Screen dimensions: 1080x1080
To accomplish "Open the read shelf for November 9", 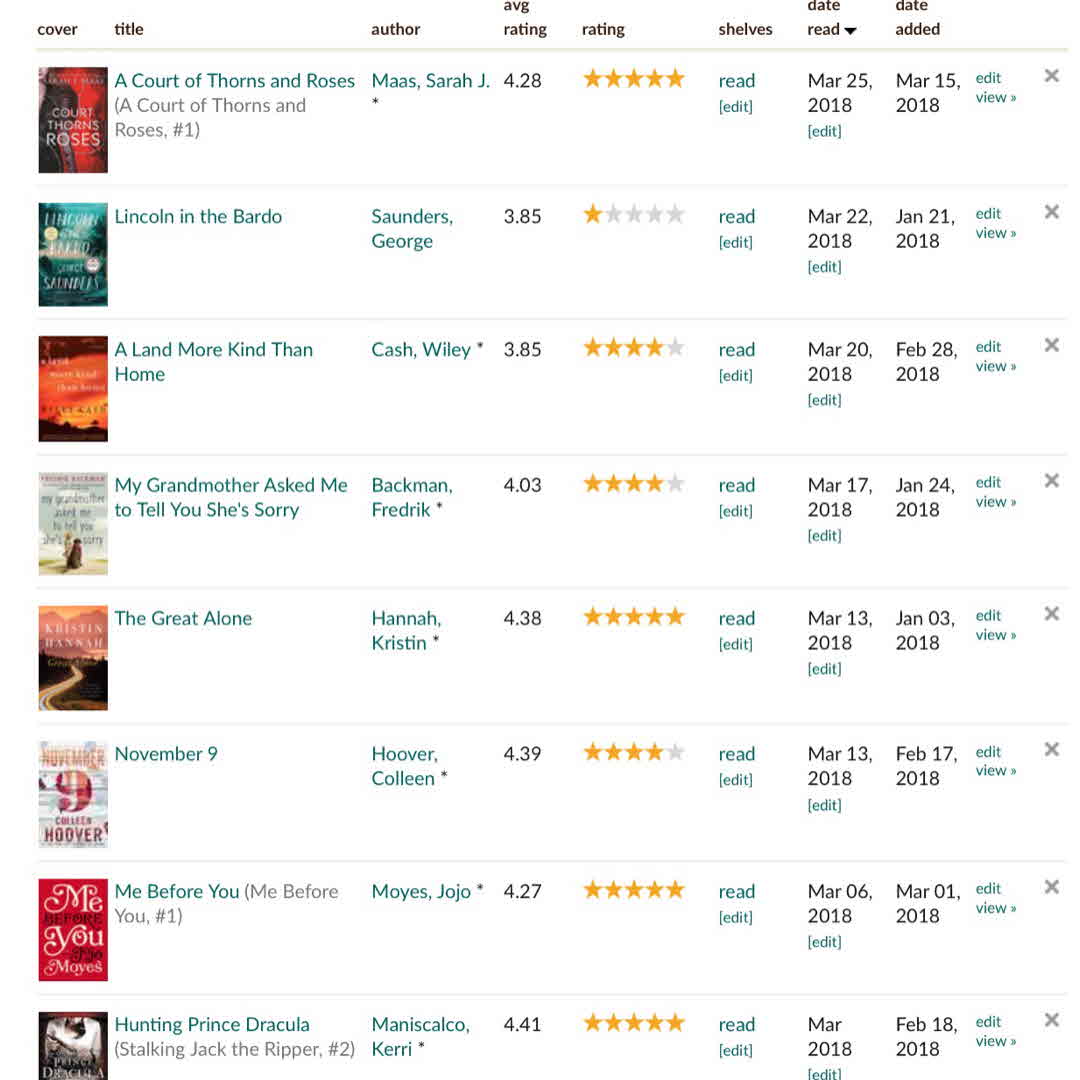I will (x=736, y=754).
